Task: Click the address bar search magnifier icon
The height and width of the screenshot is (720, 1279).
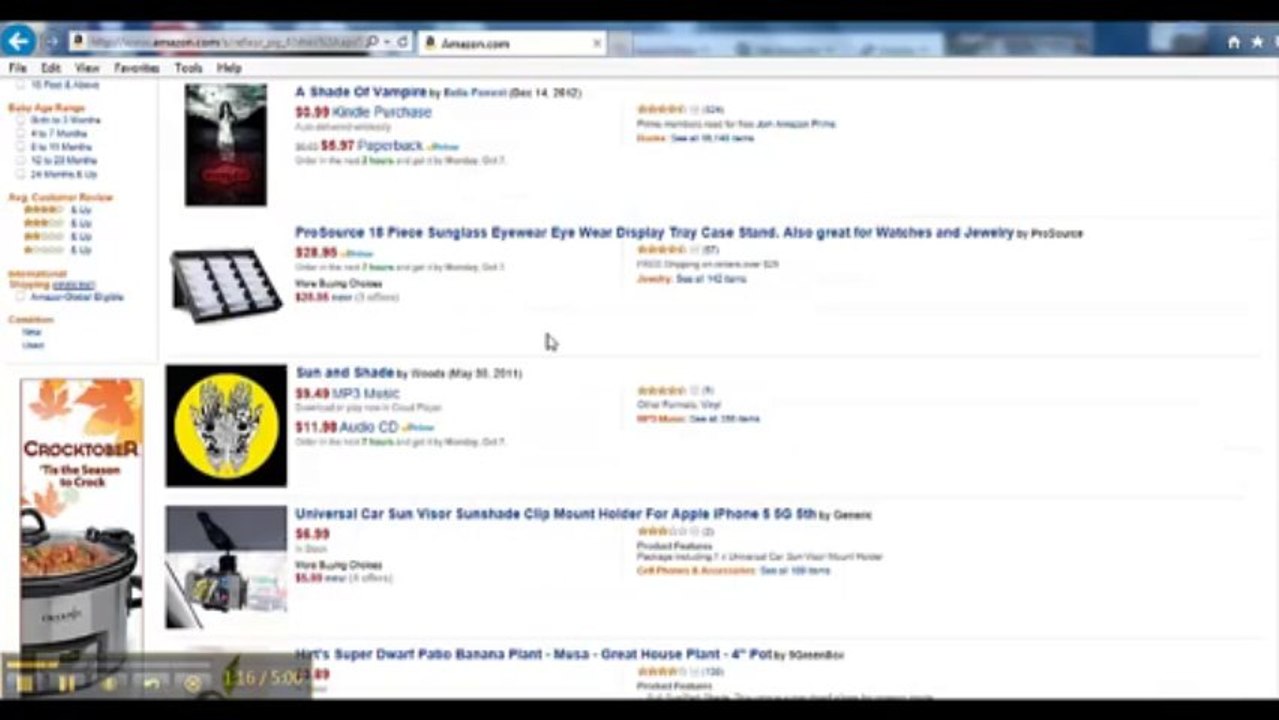Action: point(372,42)
